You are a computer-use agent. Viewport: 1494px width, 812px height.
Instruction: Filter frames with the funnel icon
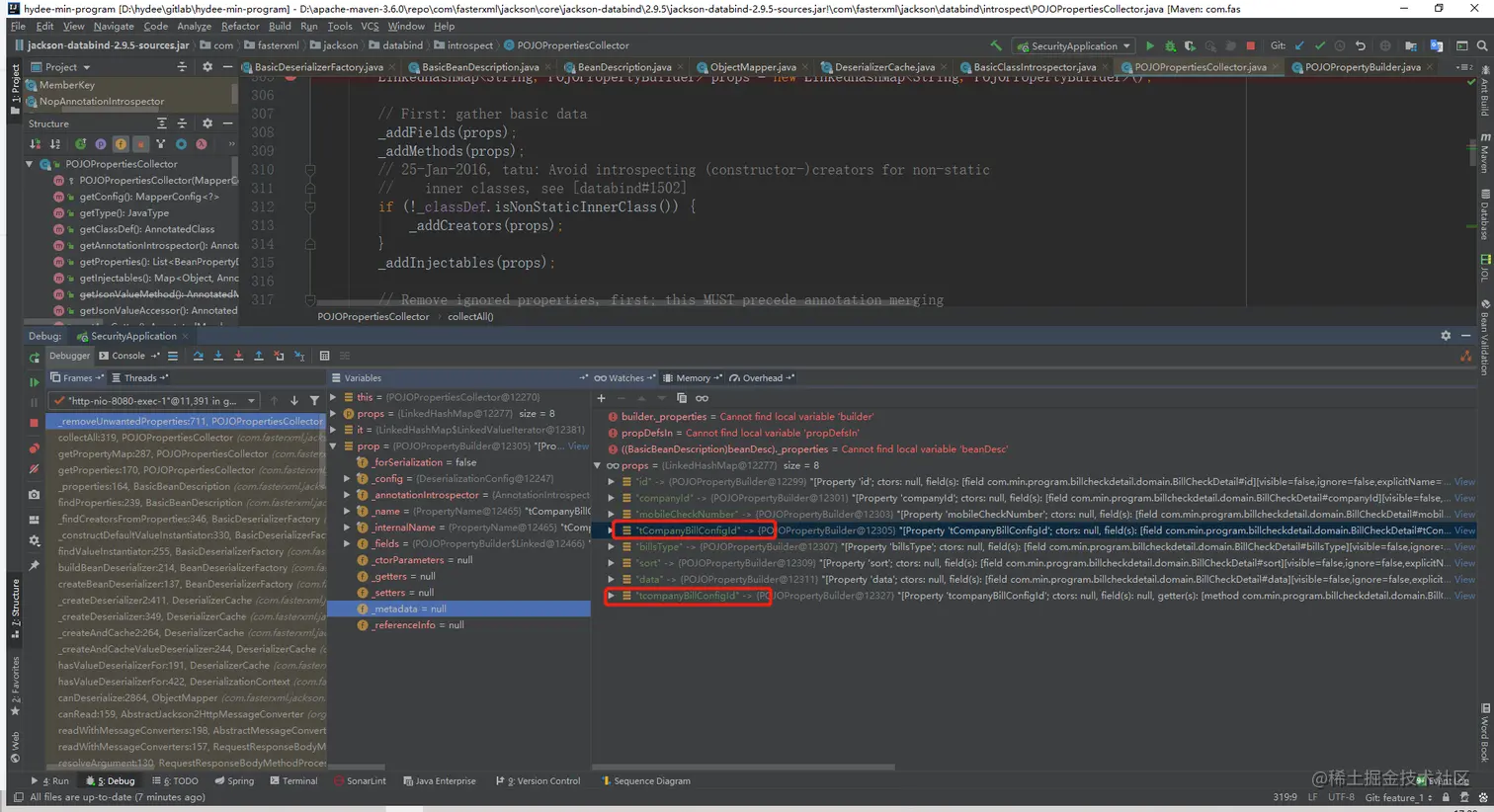pos(314,401)
